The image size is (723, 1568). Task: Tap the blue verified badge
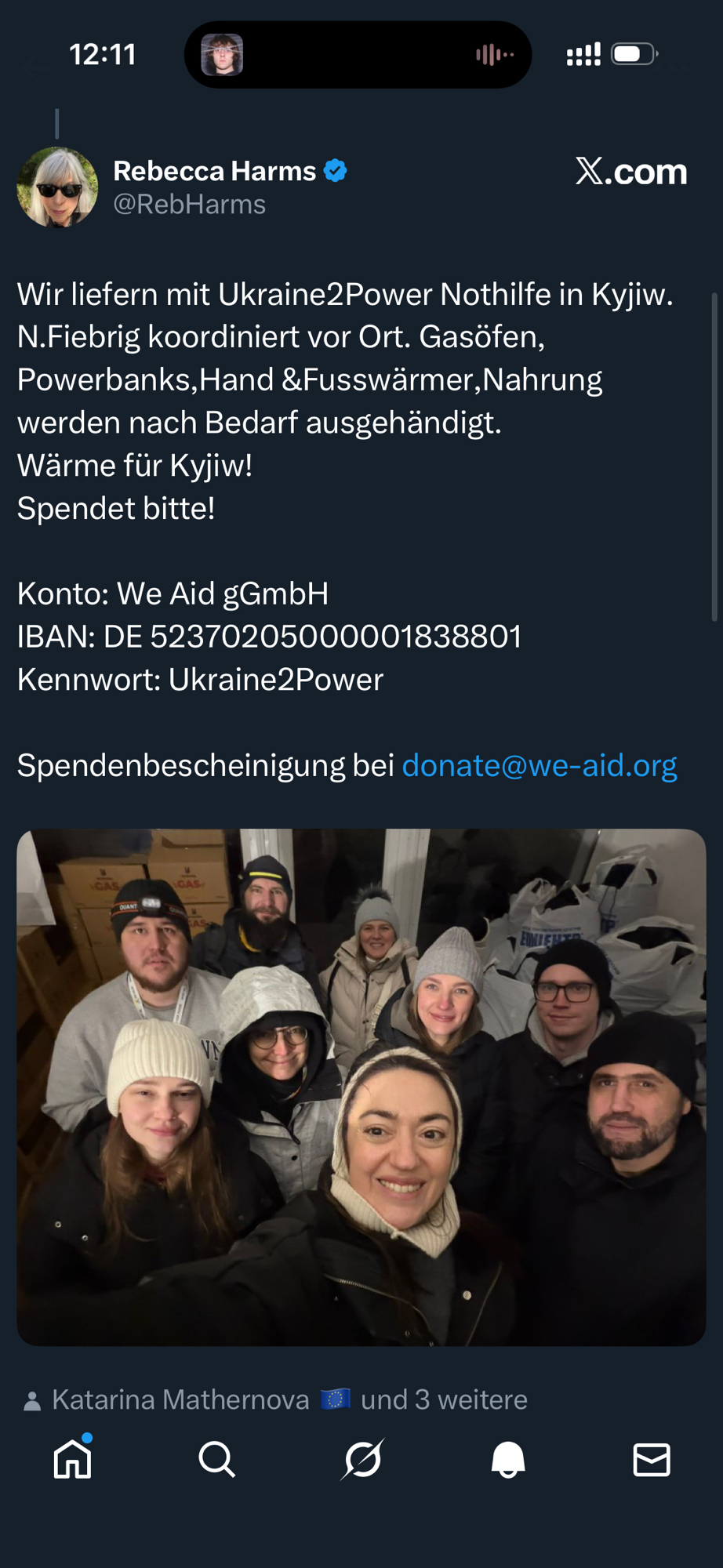pyautogui.click(x=336, y=170)
